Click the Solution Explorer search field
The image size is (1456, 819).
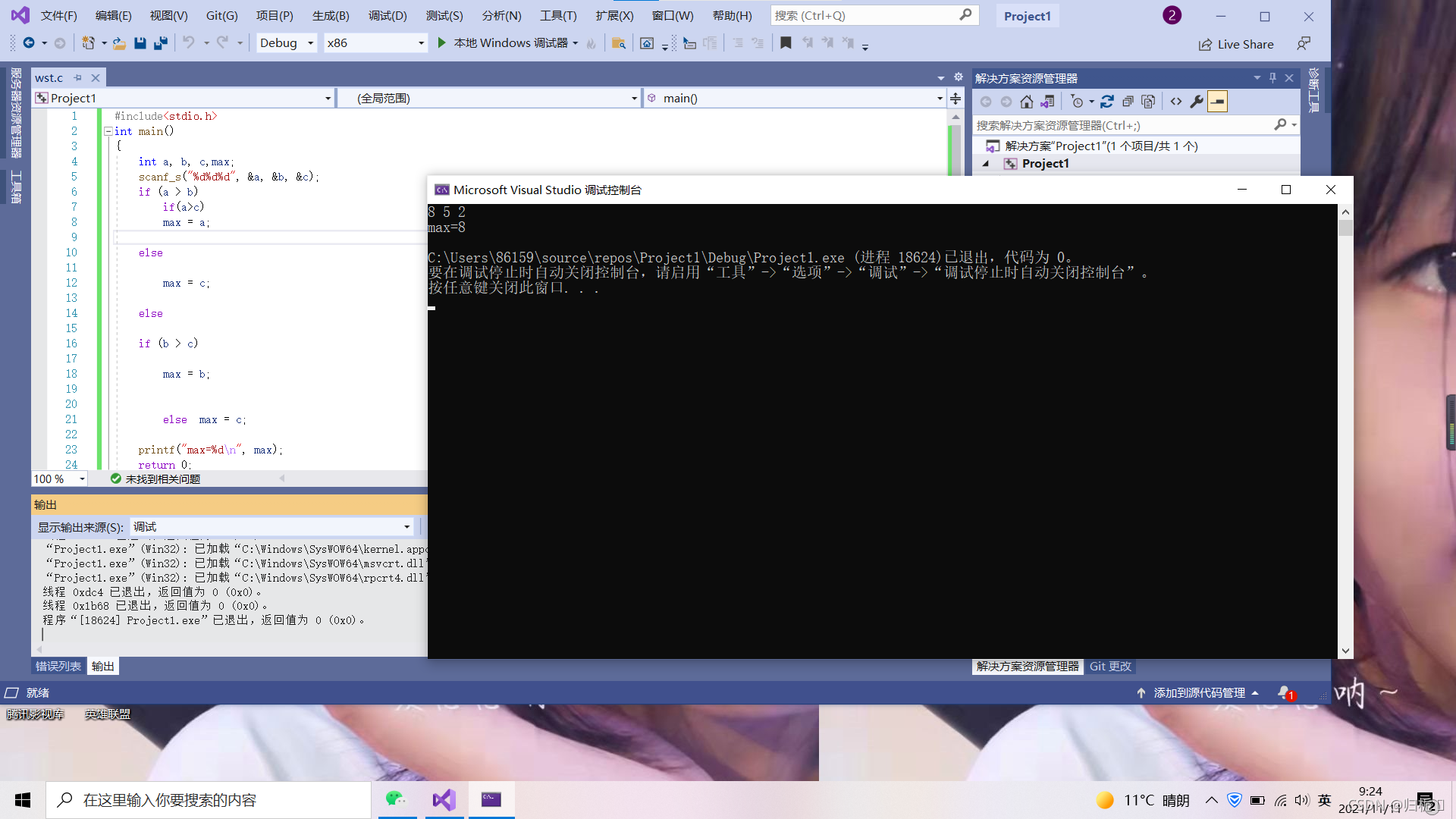point(1135,125)
